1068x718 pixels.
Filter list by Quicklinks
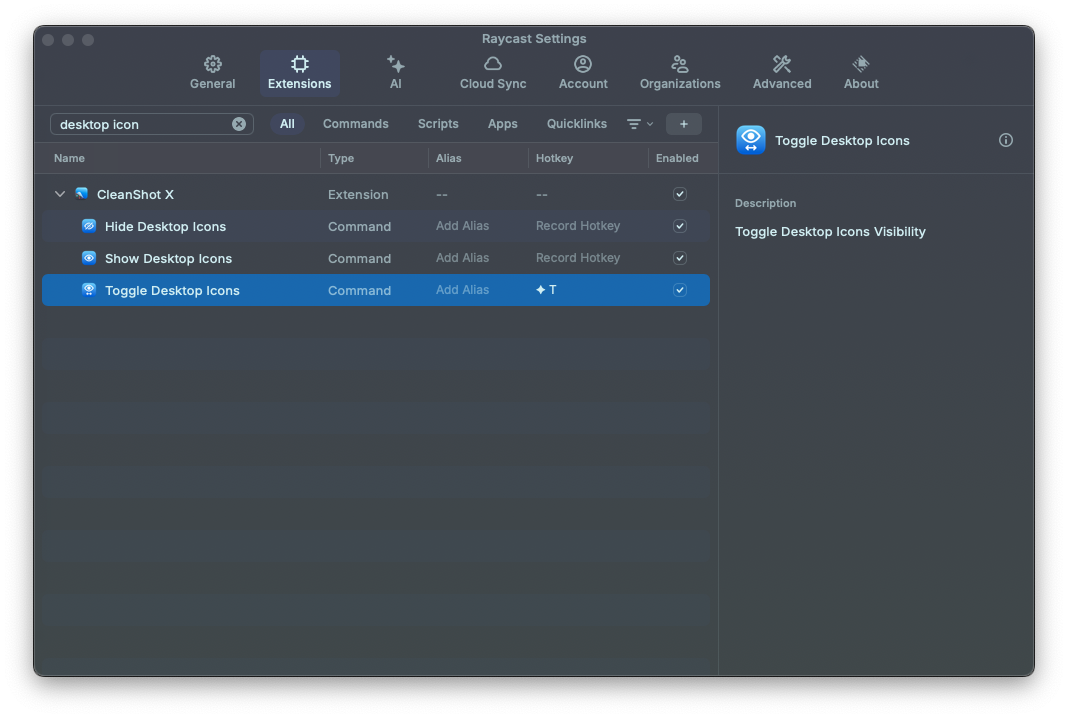coord(576,124)
